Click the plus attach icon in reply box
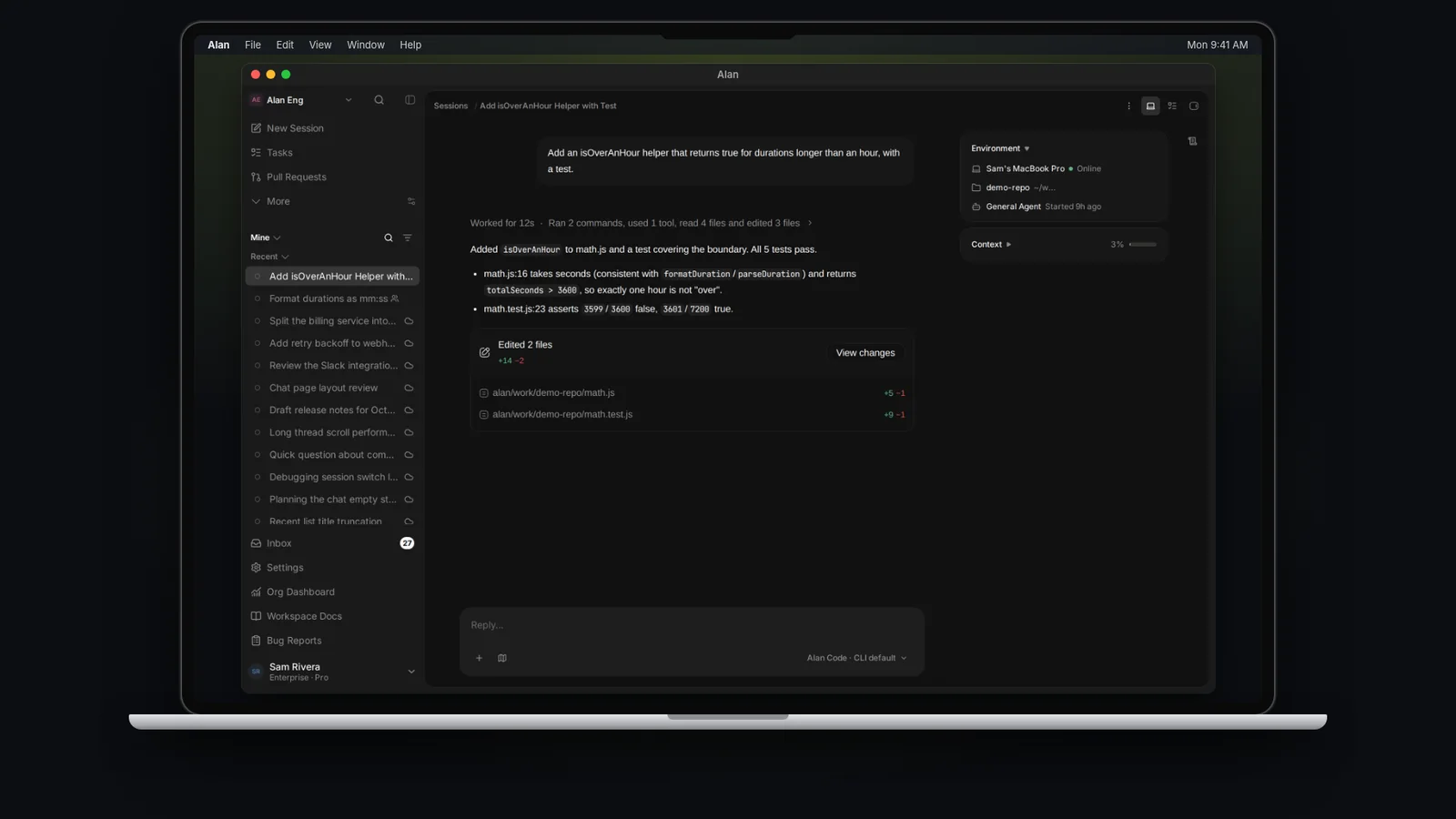 (479, 658)
